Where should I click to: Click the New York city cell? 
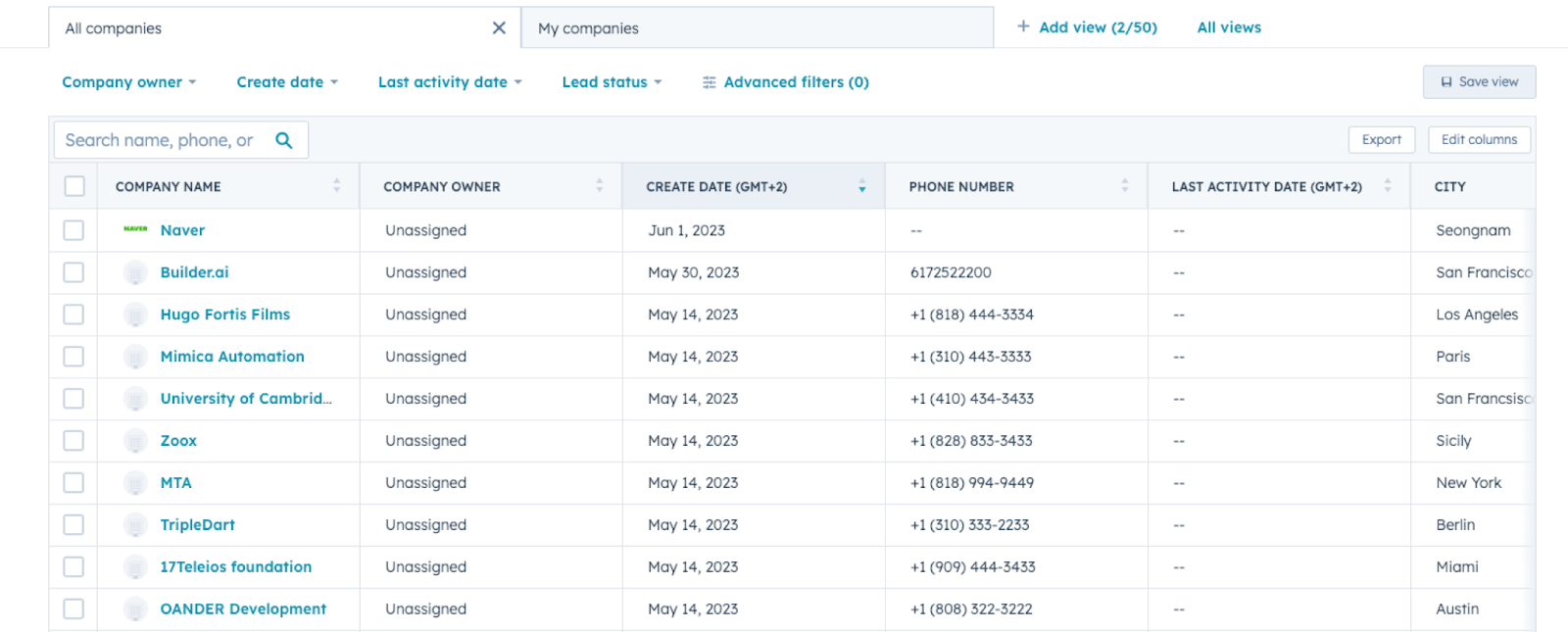point(1468,483)
